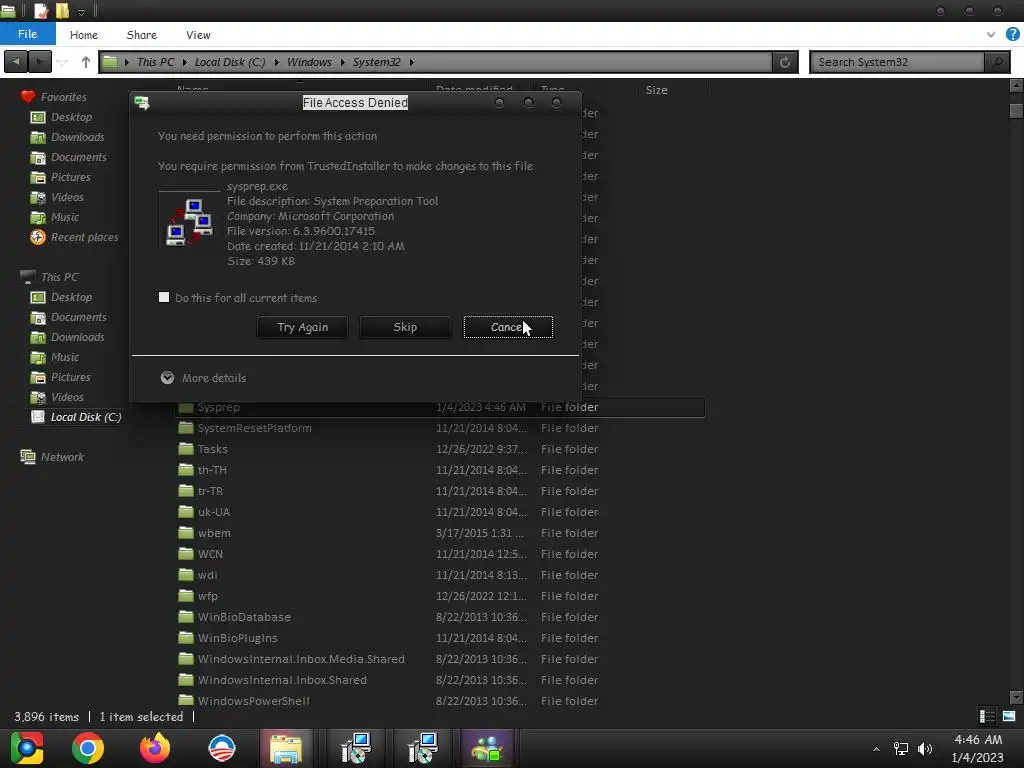Click the Search System32 input field
Screen dimensions: 1024x768
tap(897, 62)
